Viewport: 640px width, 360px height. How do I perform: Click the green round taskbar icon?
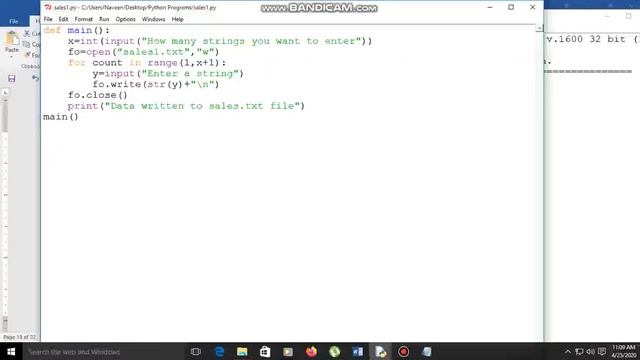tap(334, 351)
